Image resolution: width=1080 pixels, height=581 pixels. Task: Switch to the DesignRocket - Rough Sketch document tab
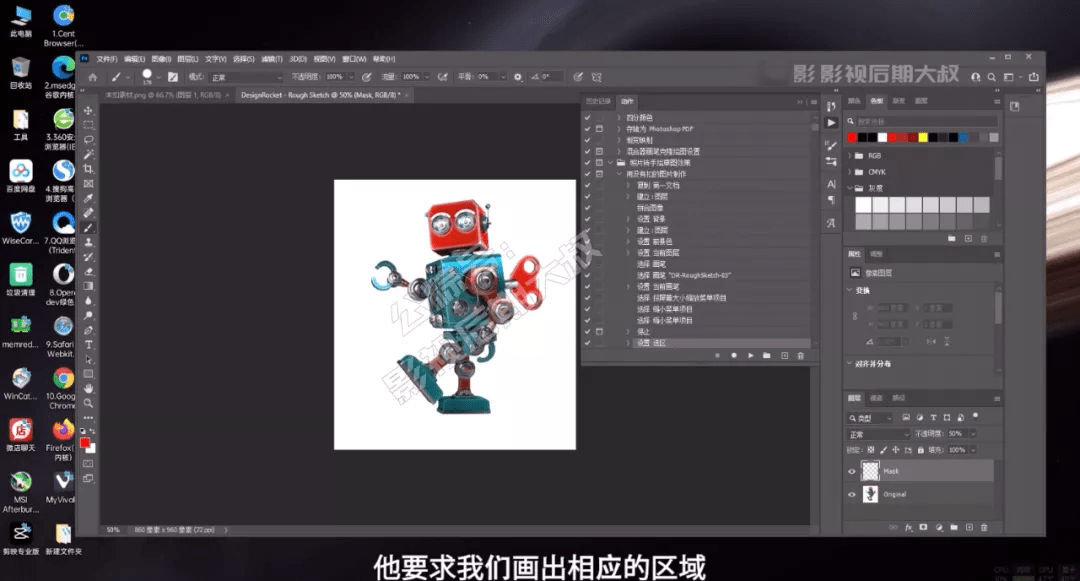click(x=320, y=95)
